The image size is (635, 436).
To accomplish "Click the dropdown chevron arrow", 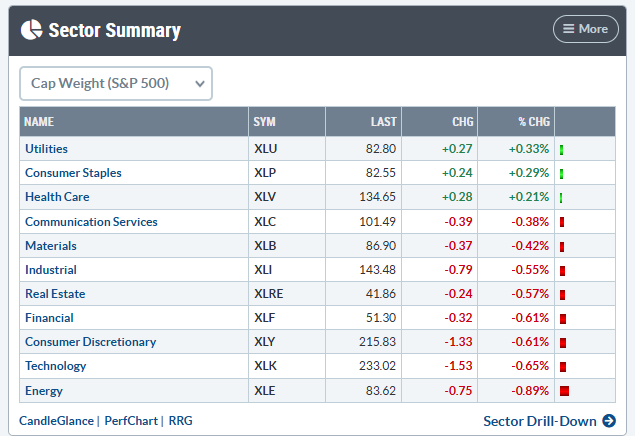I will pos(200,84).
